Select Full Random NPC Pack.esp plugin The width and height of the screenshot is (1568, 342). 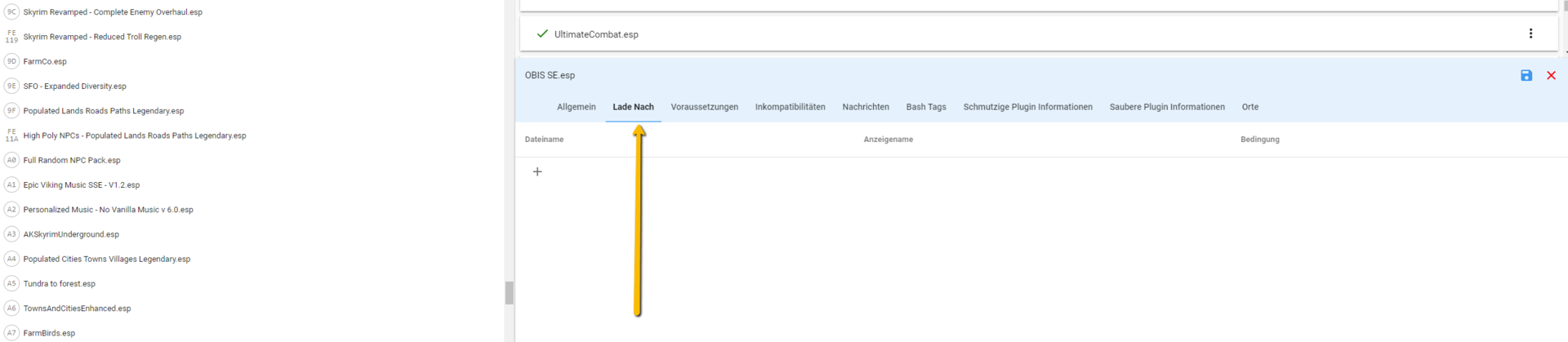pos(72,160)
